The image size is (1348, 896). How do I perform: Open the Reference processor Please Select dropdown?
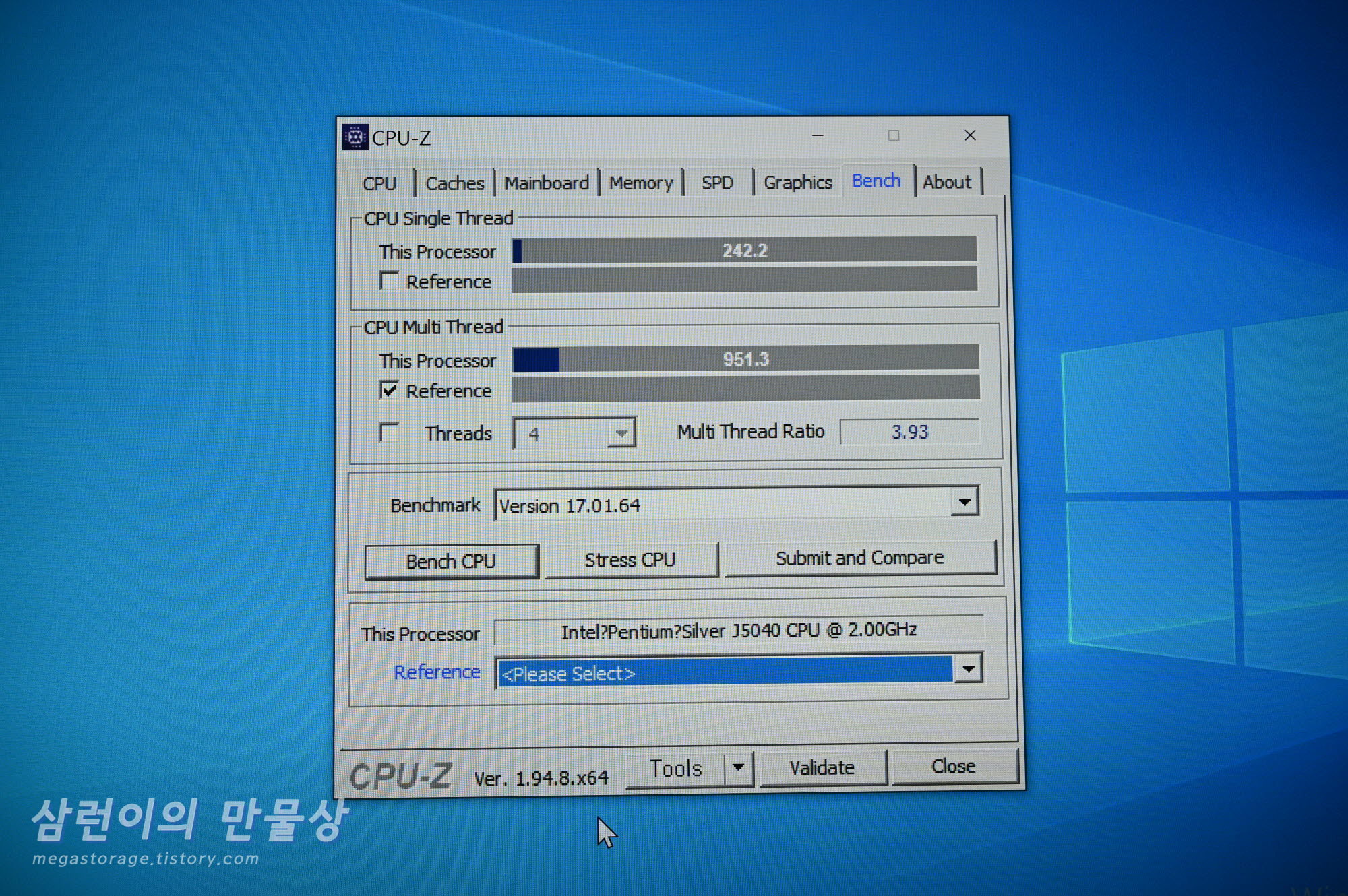pos(969,670)
